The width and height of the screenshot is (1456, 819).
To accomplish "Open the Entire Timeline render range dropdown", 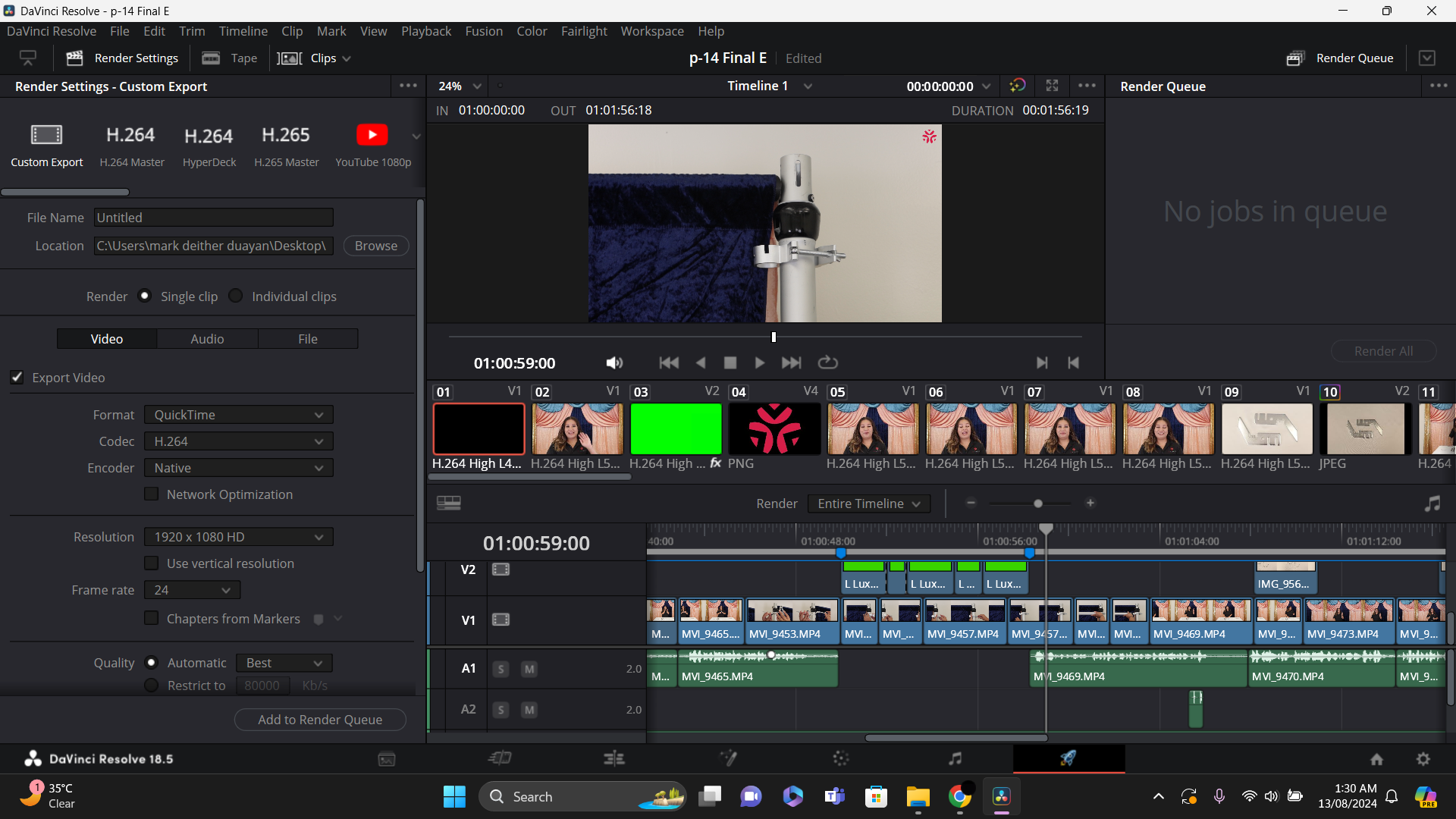I will pos(868,504).
